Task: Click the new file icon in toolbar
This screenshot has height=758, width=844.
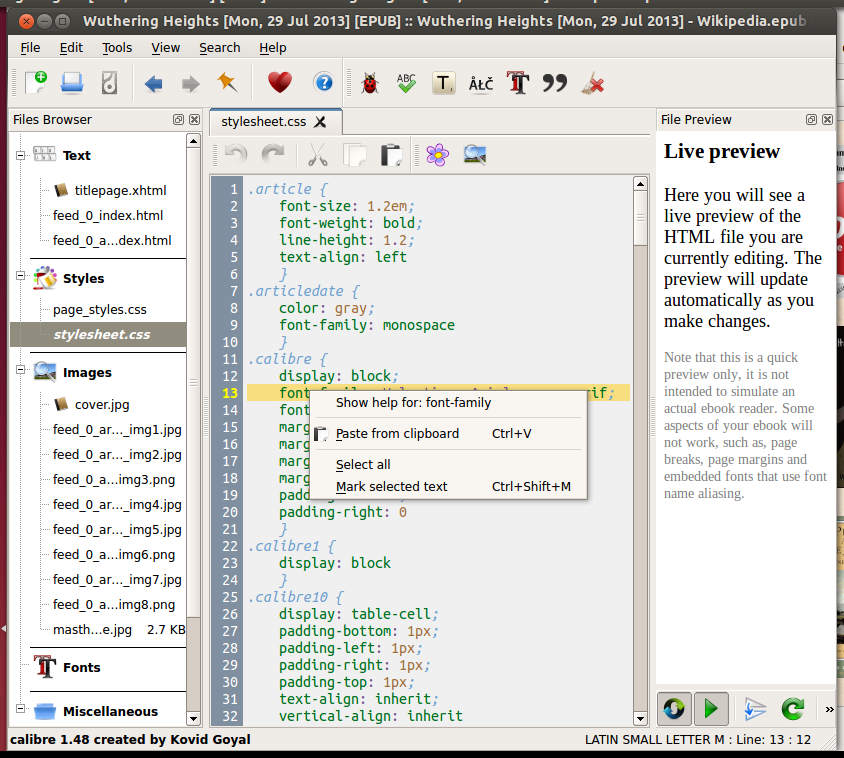Action: (36, 83)
